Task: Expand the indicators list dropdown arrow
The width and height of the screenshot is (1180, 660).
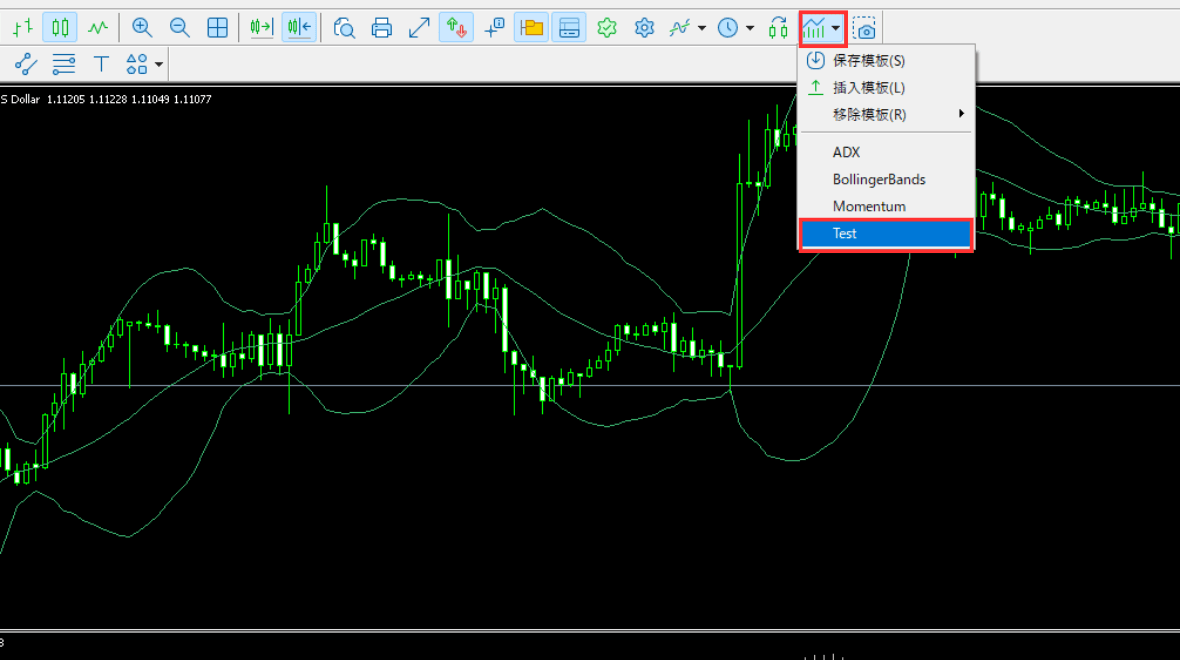Action: coord(702,28)
